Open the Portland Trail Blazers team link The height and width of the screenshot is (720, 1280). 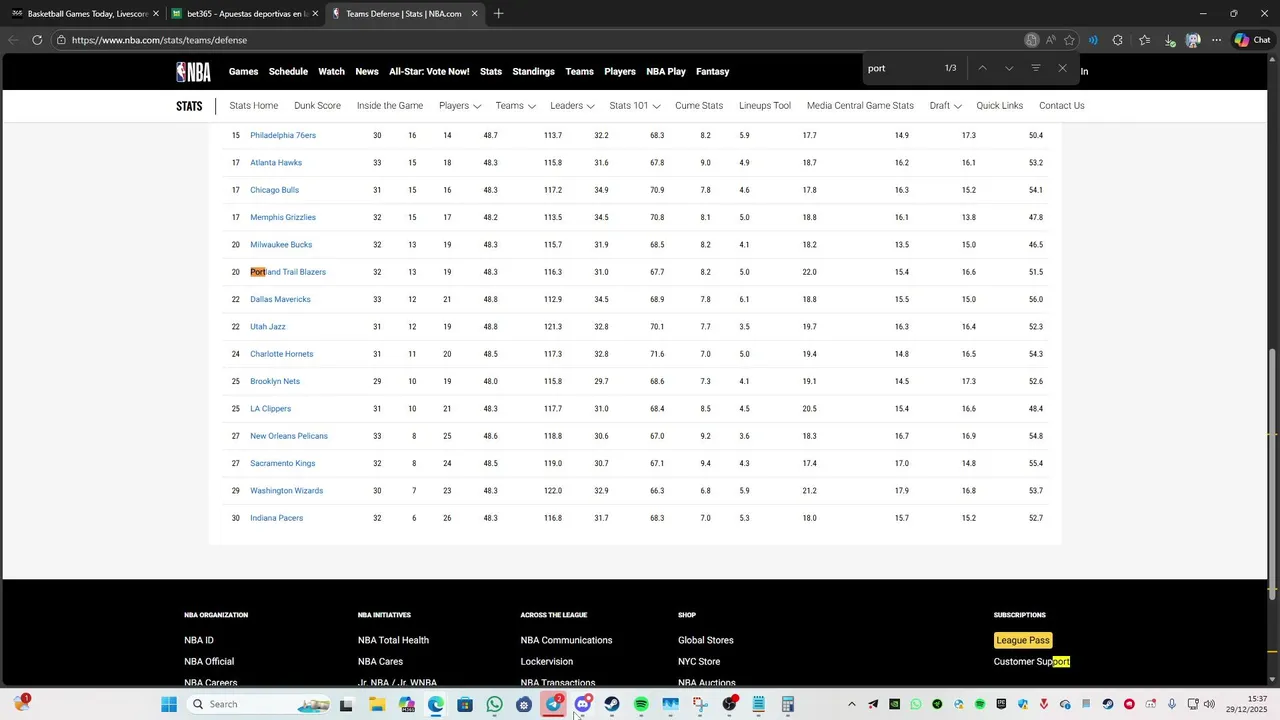click(x=288, y=272)
